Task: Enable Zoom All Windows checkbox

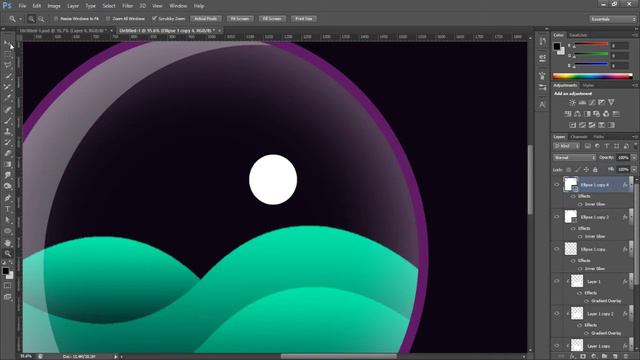Action: (x=108, y=19)
